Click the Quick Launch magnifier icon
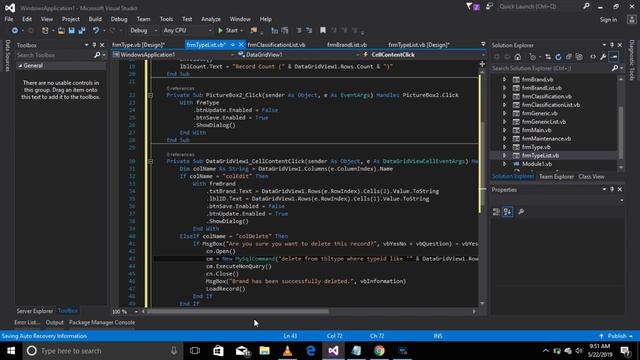 (586, 6)
